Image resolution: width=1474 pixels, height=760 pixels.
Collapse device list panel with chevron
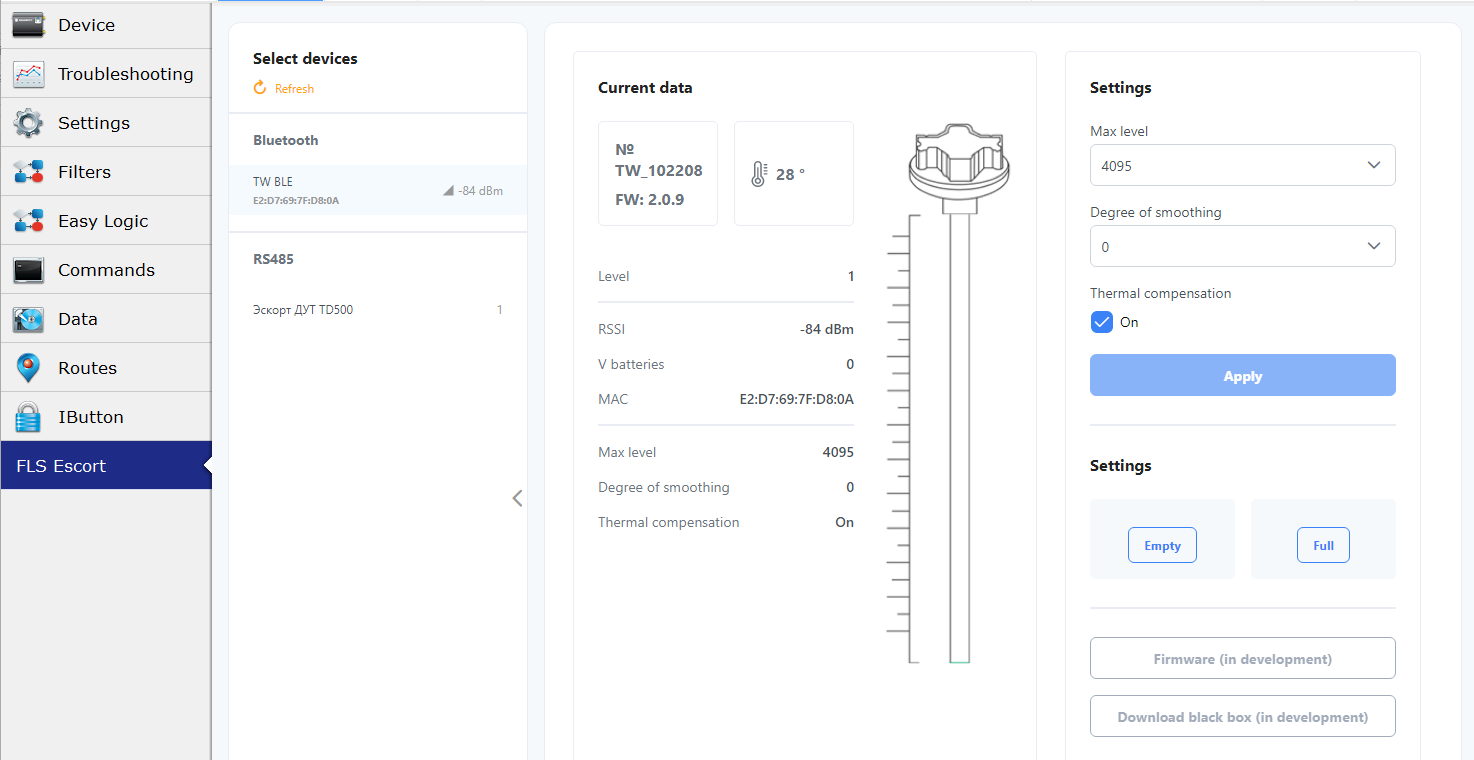[x=517, y=498]
